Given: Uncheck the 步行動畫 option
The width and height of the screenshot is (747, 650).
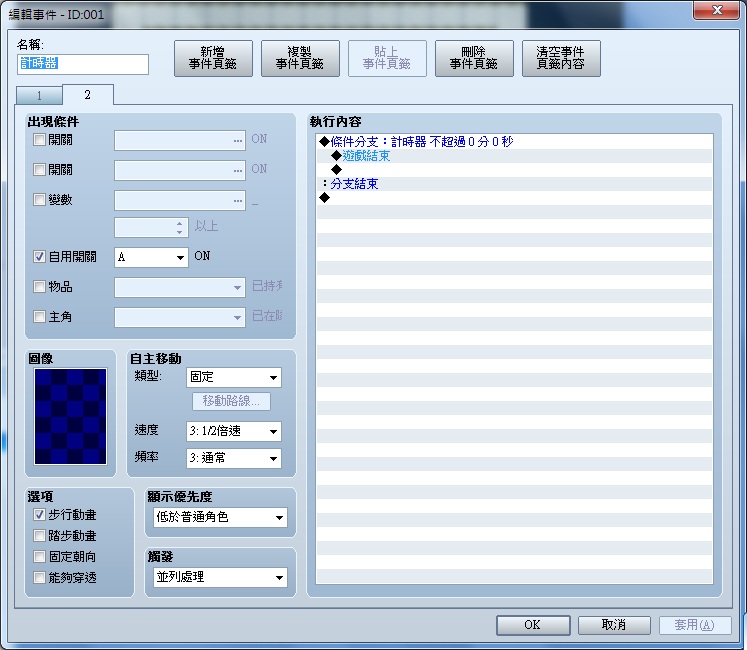Looking at the screenshot, I should pos(39,515).
